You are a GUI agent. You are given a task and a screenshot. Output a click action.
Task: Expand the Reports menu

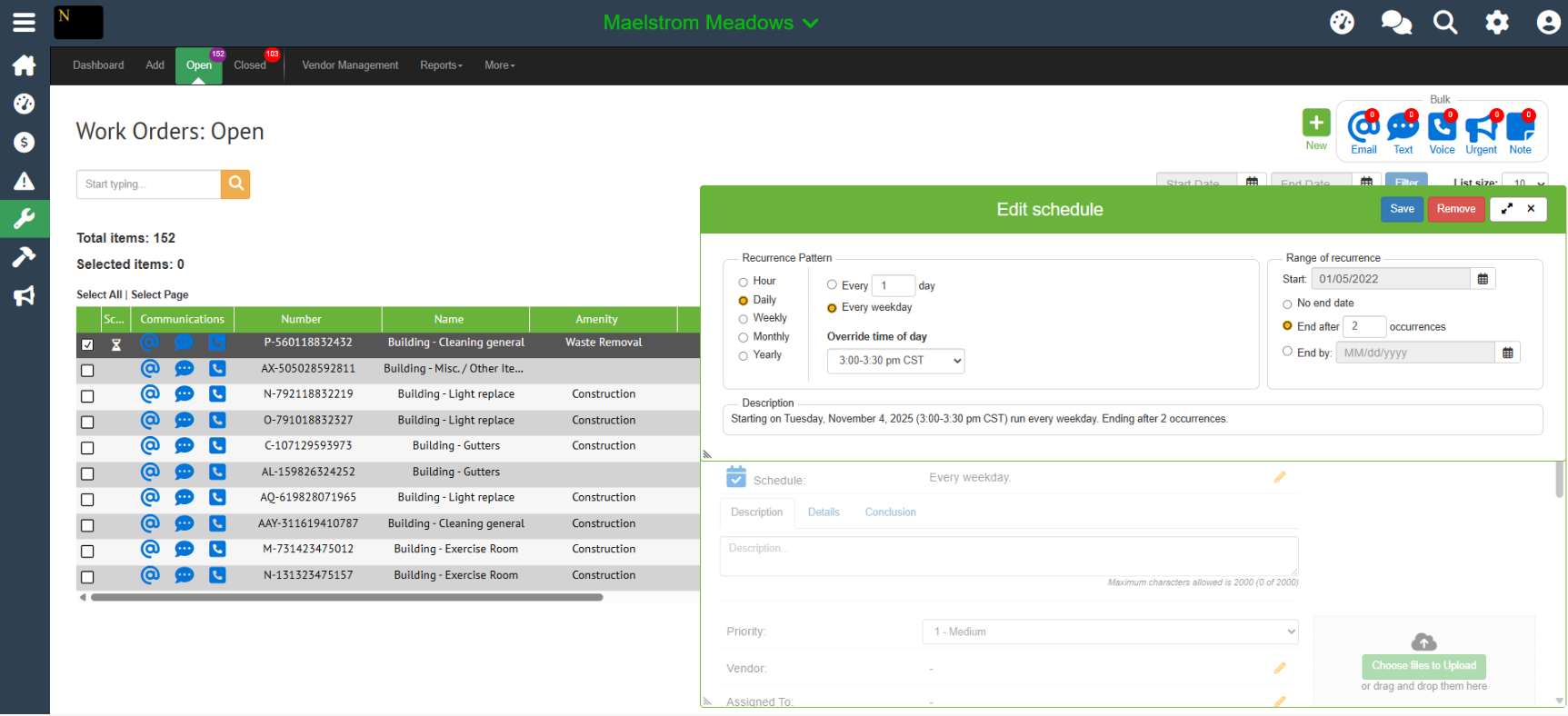pos(441,65)
